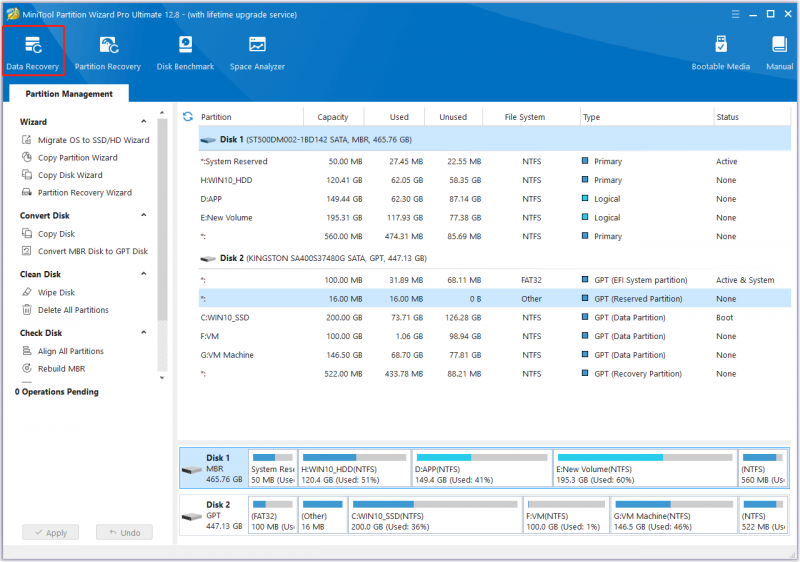Collapse the Wizard section
The image size is (800, 562).
tap(144, 122)
